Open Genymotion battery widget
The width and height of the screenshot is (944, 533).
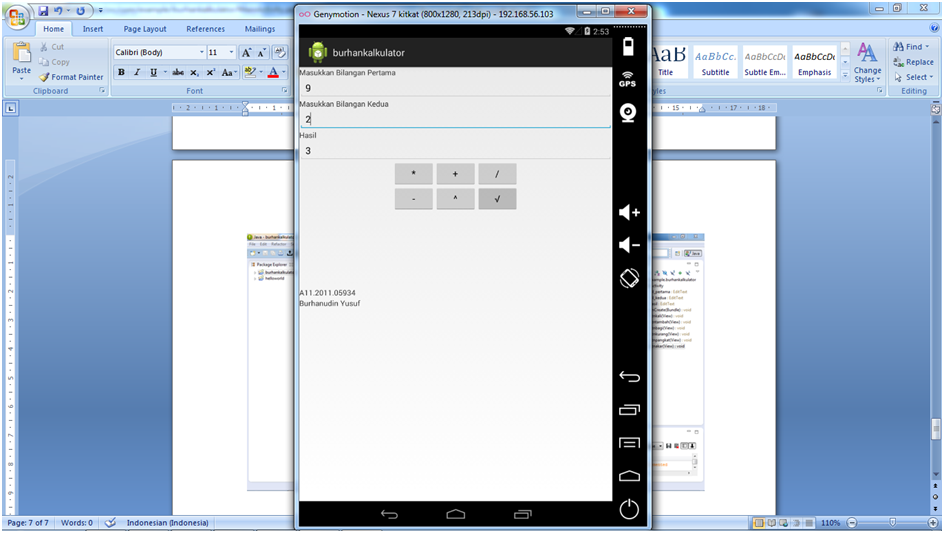[628, 46]
